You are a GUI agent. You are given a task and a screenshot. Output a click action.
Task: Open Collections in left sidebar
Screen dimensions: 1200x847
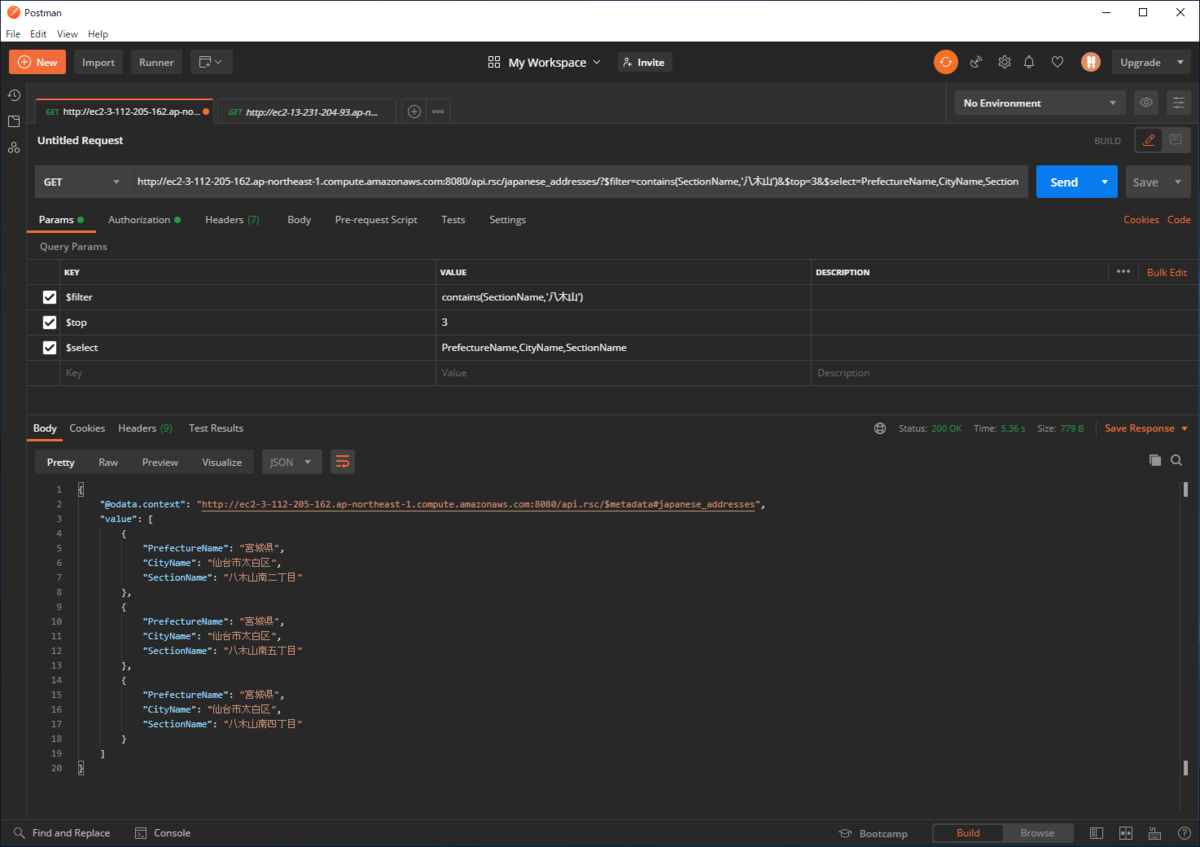point(14,121)
